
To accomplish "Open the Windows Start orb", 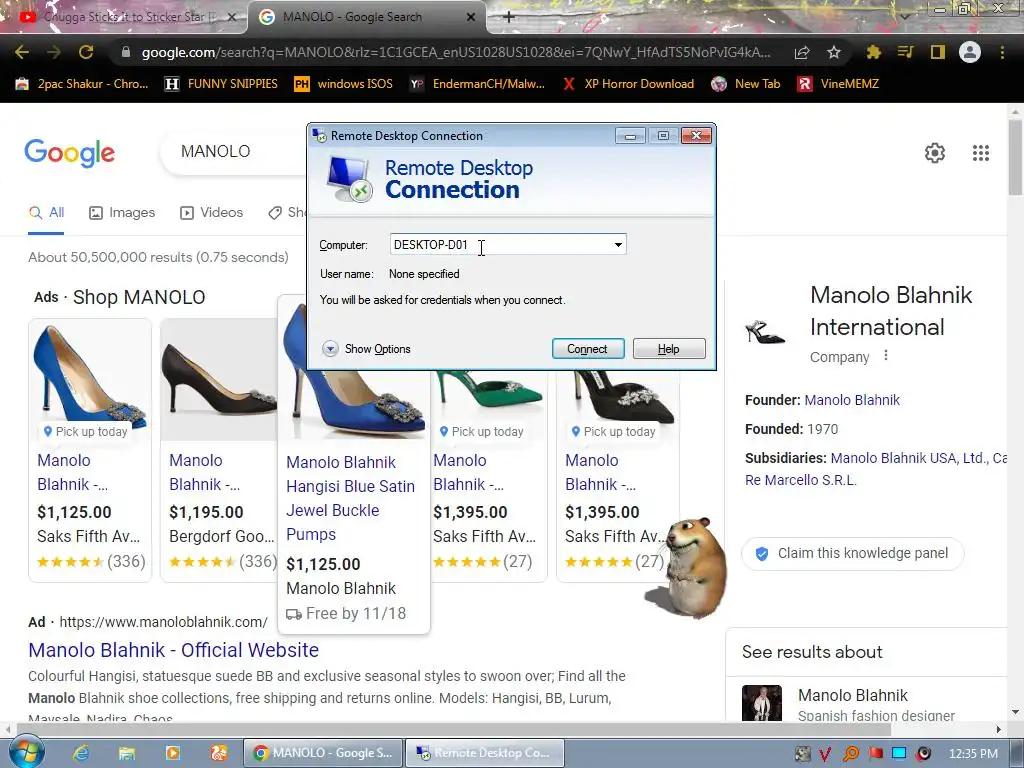I will pos(26,752).
